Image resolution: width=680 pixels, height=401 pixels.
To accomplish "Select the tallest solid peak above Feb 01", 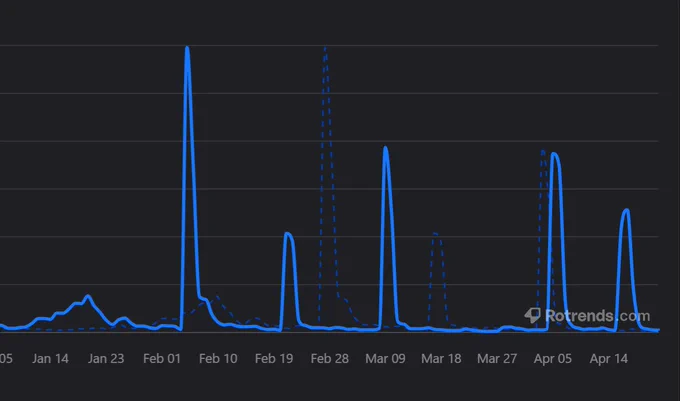I will (187, 48).
